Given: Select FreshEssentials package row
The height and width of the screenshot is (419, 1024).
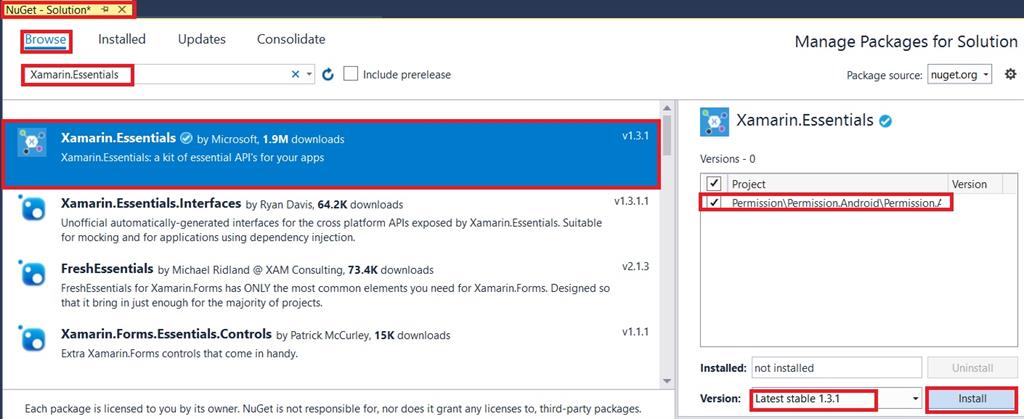Looking at the screenshot, I should pyautogui.click(x=330, y=285).
